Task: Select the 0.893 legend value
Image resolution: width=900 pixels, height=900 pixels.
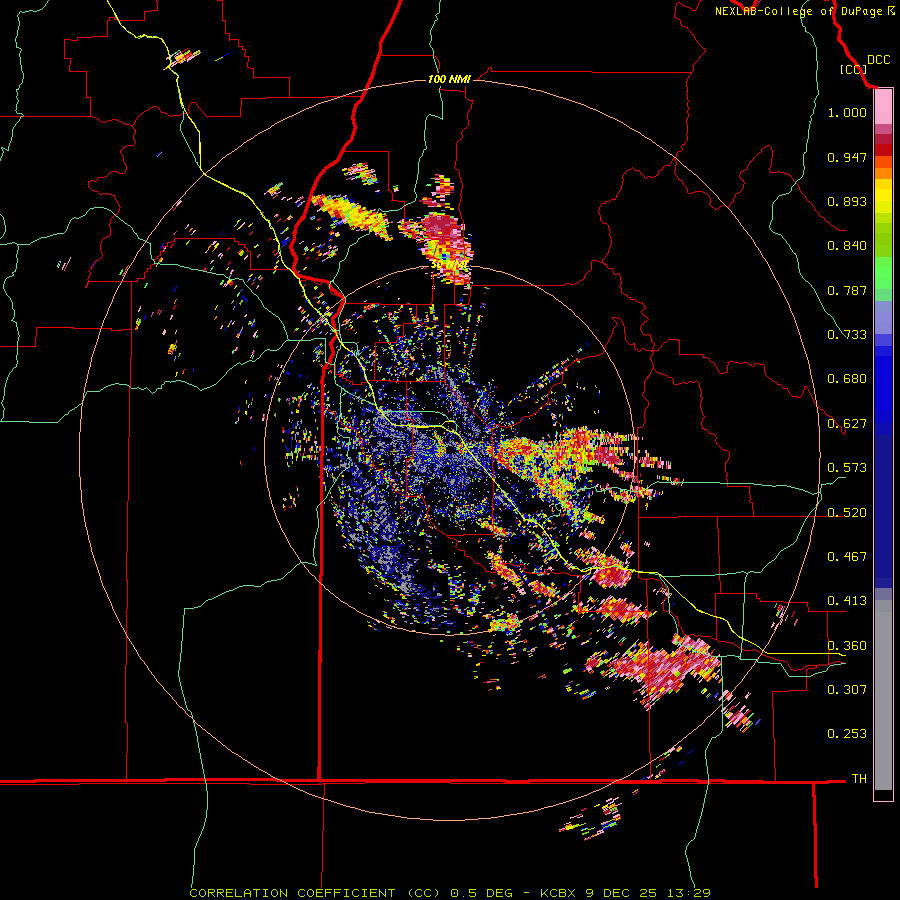Action: coord(847,201)
